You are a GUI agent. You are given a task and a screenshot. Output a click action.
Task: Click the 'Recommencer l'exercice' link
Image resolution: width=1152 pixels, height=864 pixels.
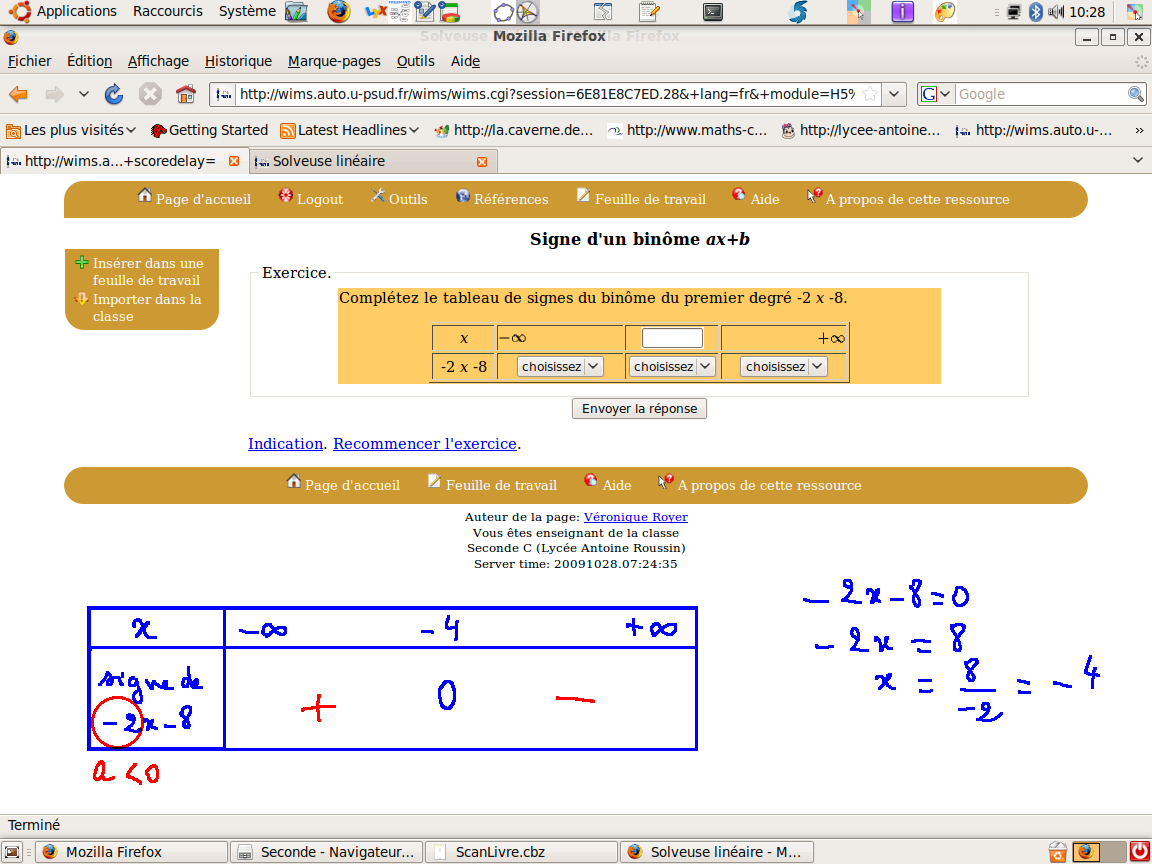coord(425,444)
